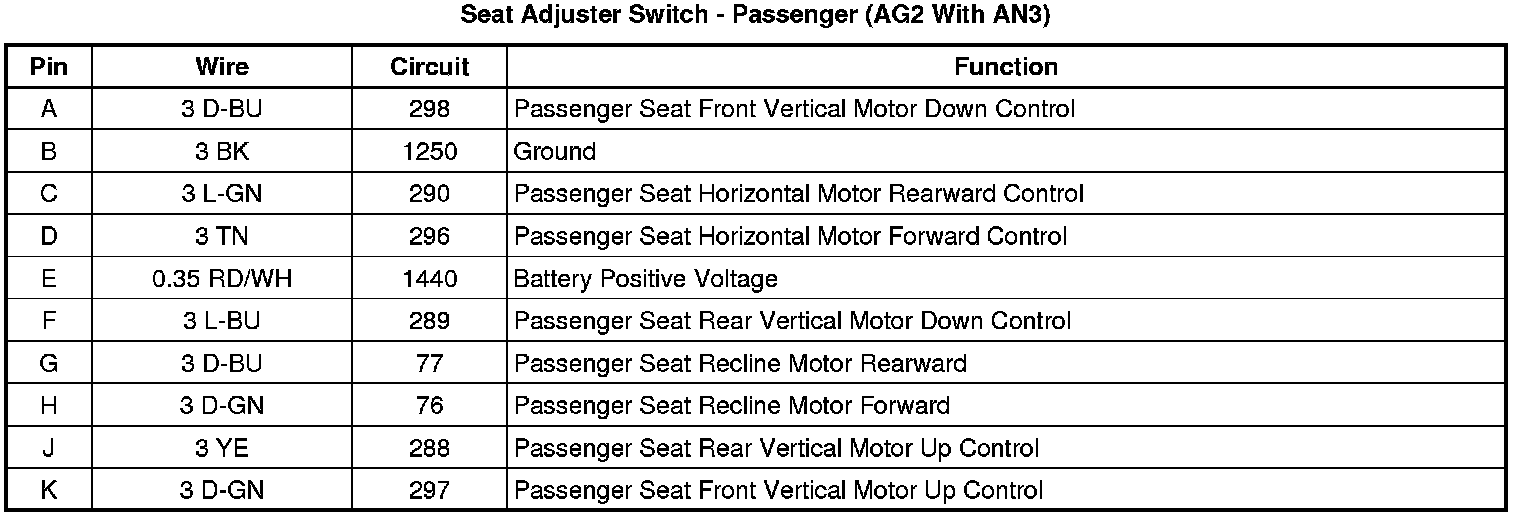Click the Ground function cell
The width and height of the screenshot is (1520, 518).
click(555, 152)
